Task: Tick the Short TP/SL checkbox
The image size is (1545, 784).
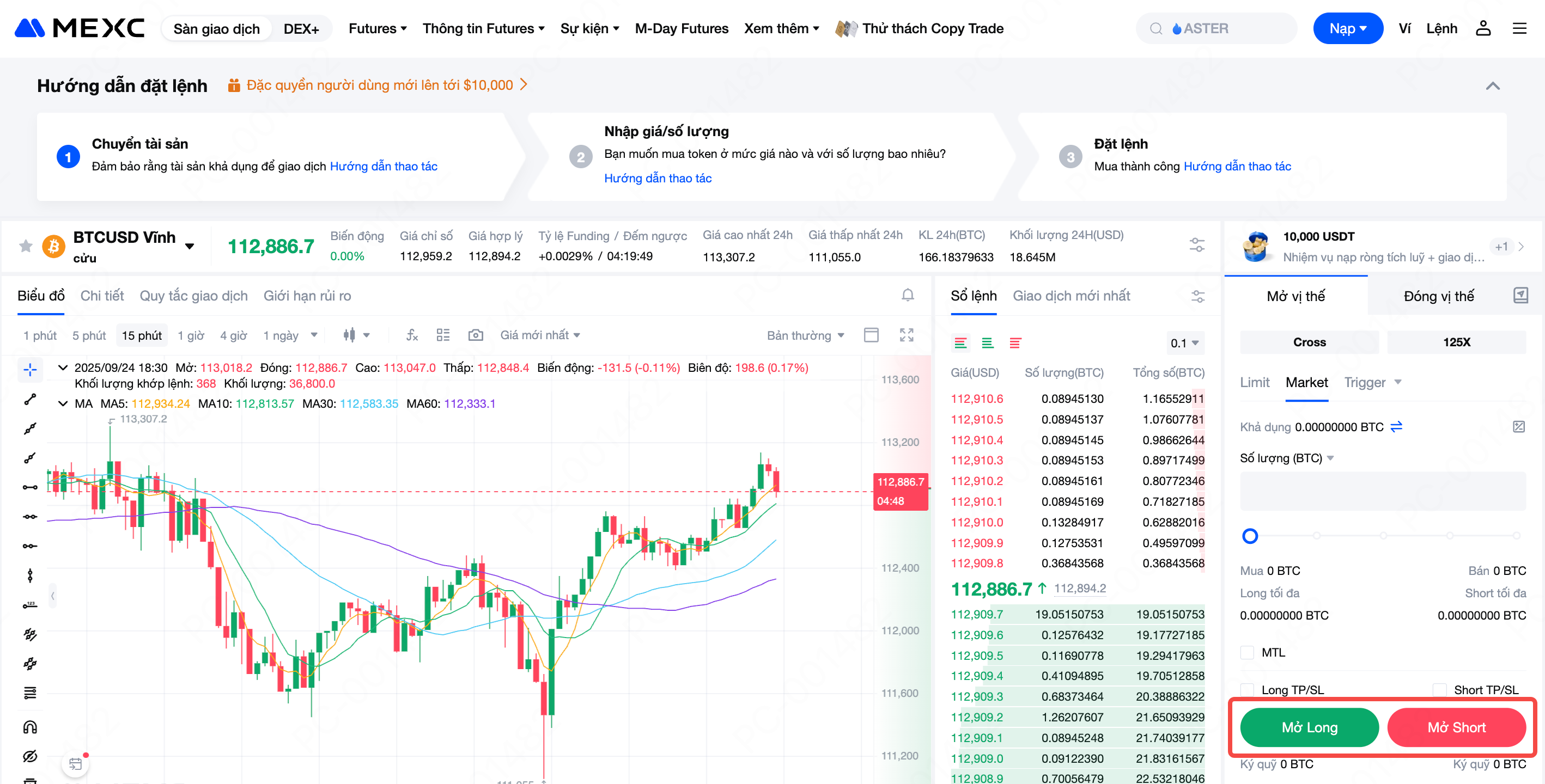Action: pyautogui.click(x=1439, y=690)
